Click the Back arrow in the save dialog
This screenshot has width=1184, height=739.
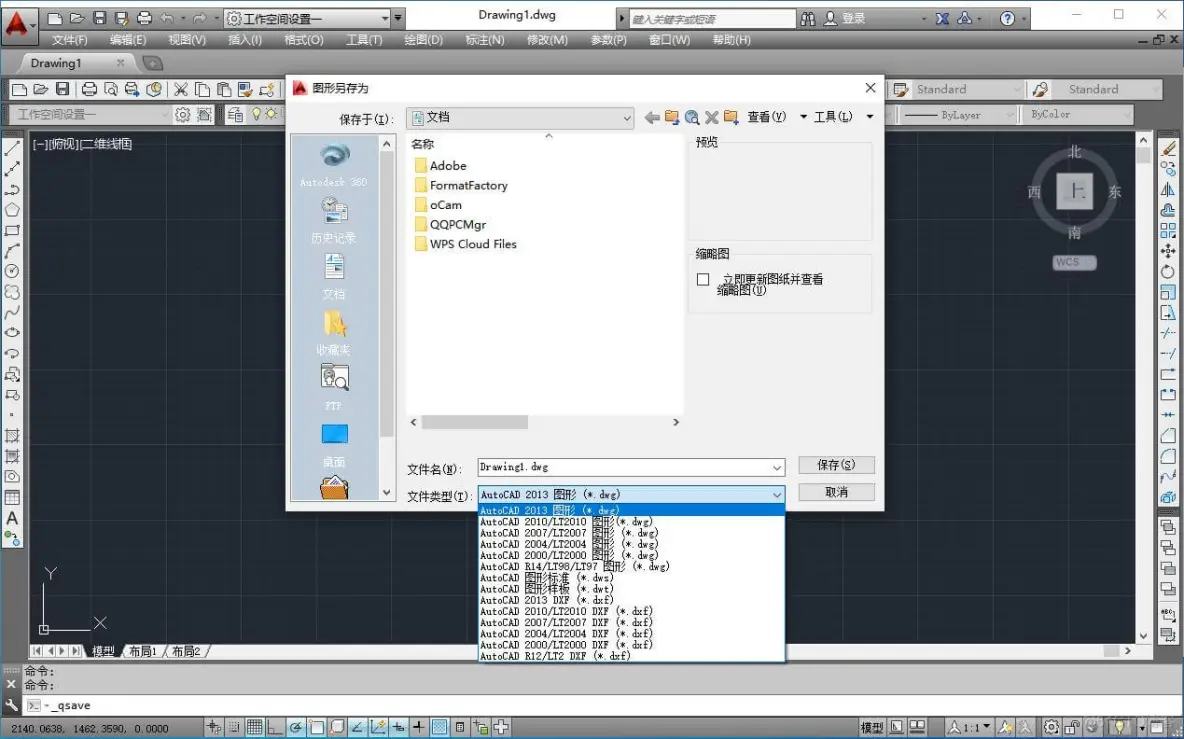pos(652,117)
